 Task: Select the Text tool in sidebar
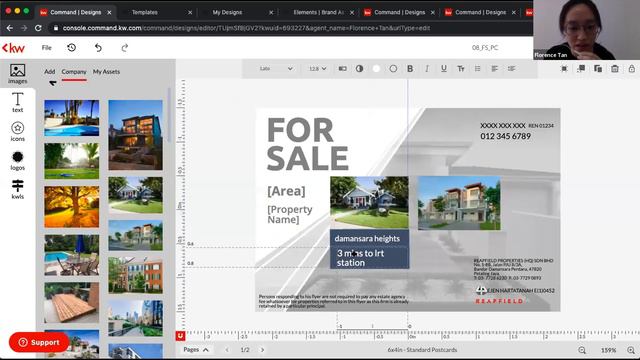click(x=18, y=102)
